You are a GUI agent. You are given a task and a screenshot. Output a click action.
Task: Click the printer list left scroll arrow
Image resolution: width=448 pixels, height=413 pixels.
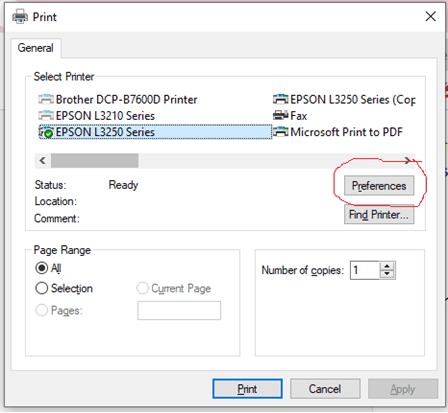pyautogui.click(x=42, y=161)
